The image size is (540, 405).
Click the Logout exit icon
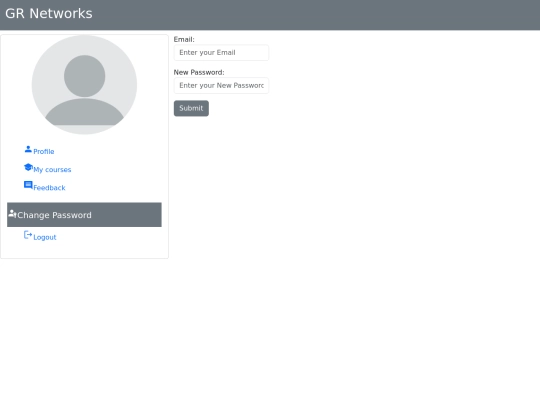pos(28,235)
